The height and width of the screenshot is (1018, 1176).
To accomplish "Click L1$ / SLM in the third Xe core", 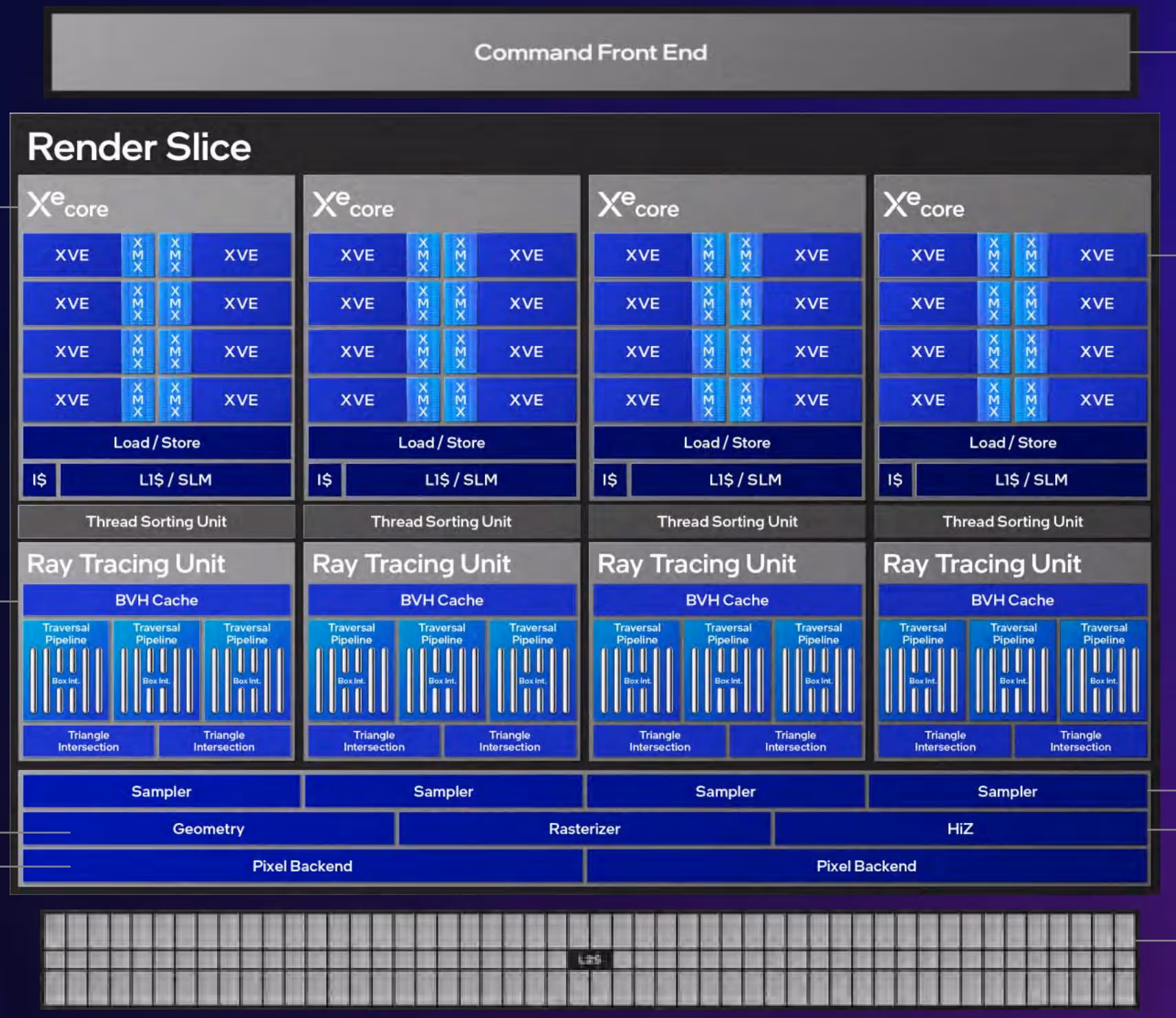I will pyautogui.click(x=746, y=479).
